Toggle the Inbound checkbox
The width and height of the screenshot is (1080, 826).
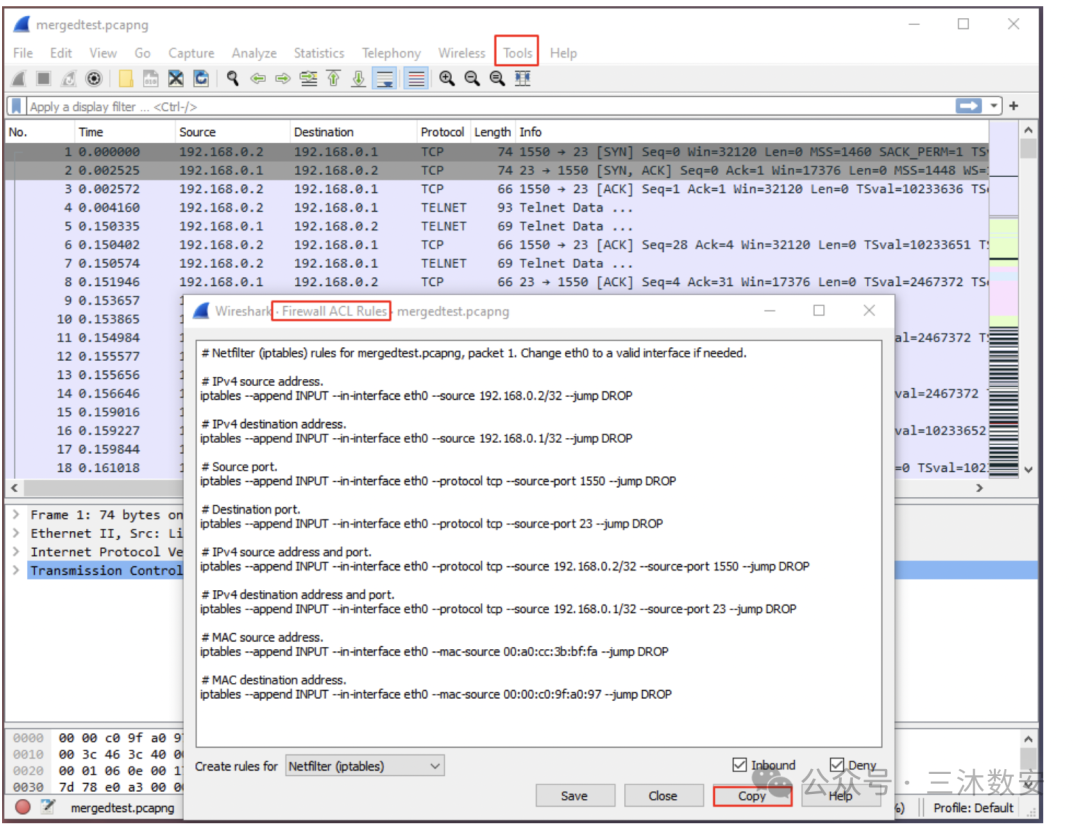click(x=739, y=765)
